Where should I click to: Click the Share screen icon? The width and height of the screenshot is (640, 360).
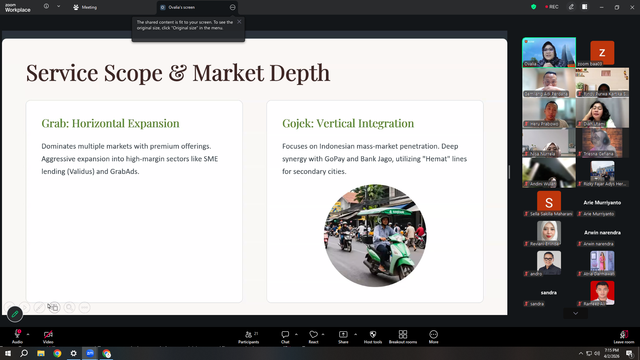click(x=343, y=336)
